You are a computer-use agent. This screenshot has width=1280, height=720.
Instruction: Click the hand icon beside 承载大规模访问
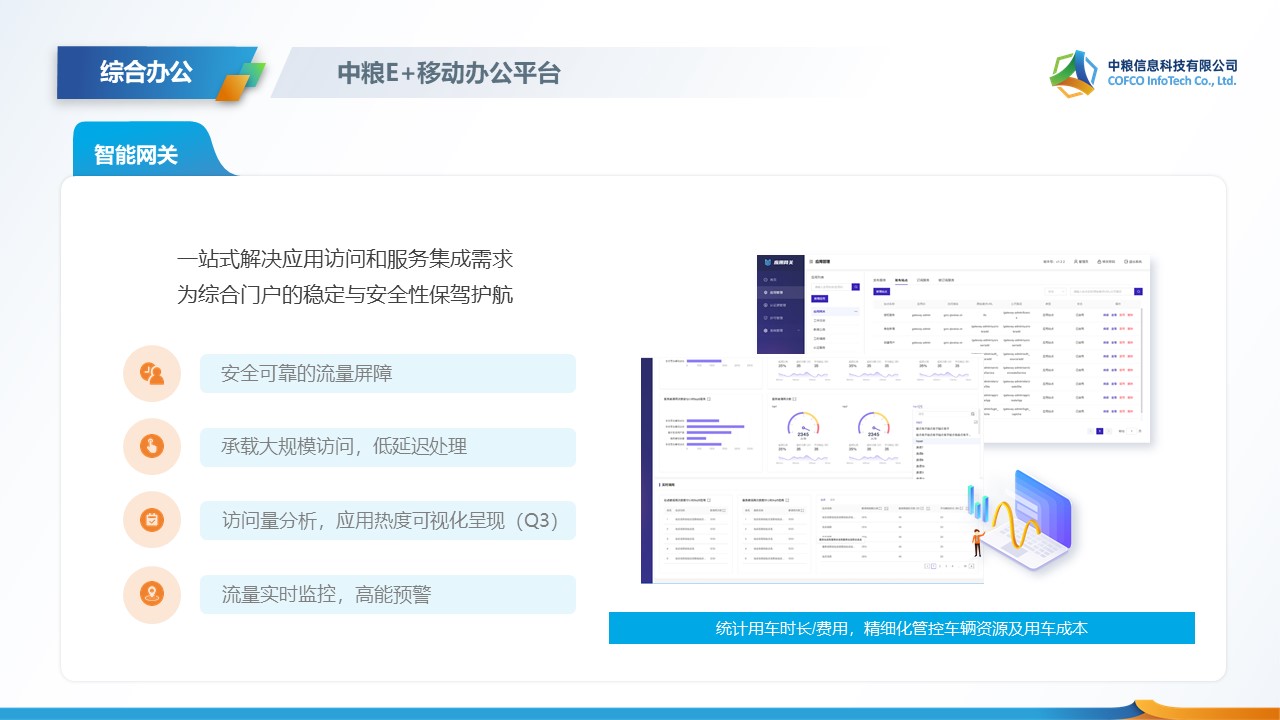tap(152, 446)
